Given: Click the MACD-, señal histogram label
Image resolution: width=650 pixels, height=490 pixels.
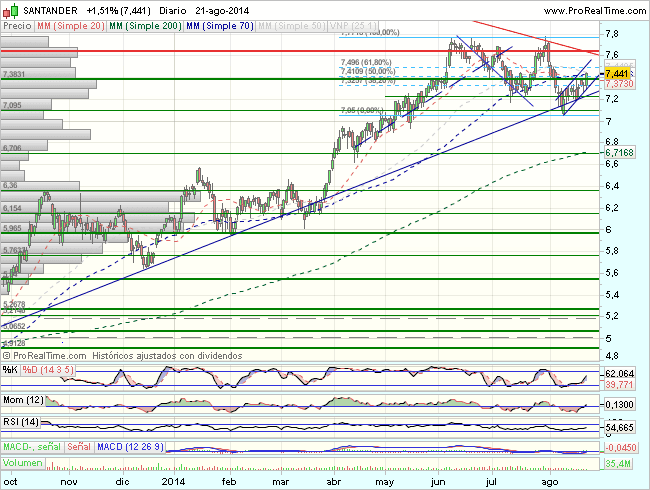Looking at the screenshot, I should (32, 447).
